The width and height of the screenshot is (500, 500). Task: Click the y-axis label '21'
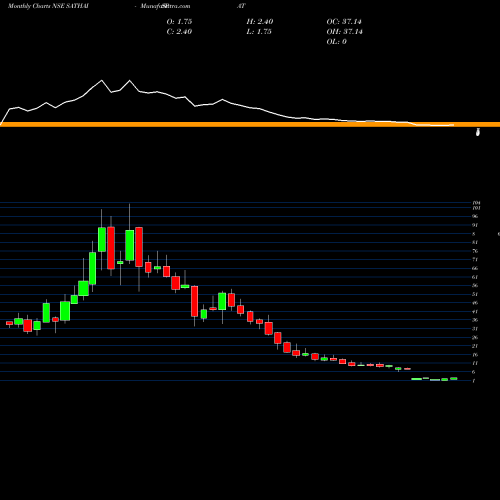[475, 346]
